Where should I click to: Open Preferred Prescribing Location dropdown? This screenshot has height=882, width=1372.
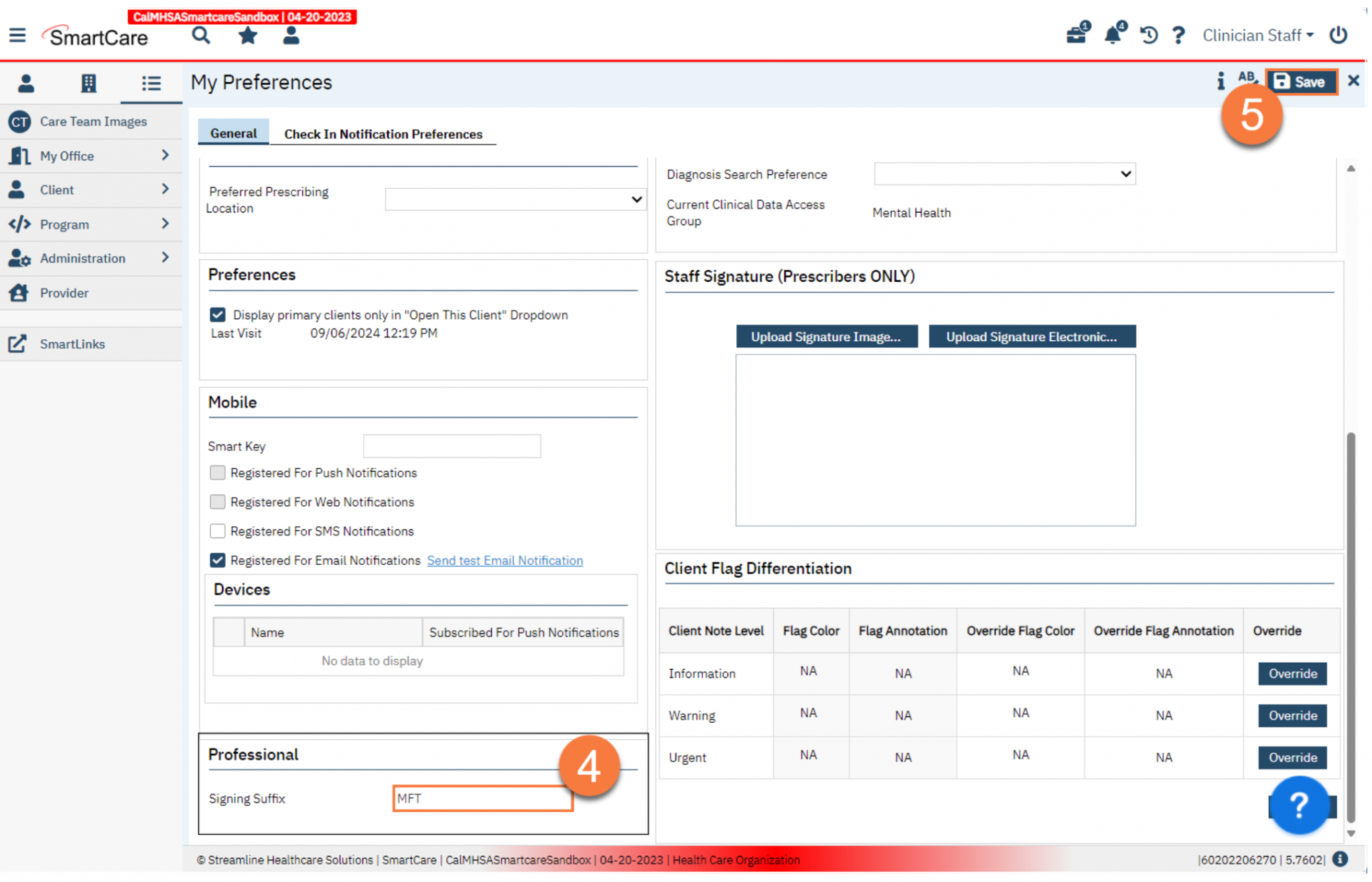pyautogui.click(x=515, y=199)
